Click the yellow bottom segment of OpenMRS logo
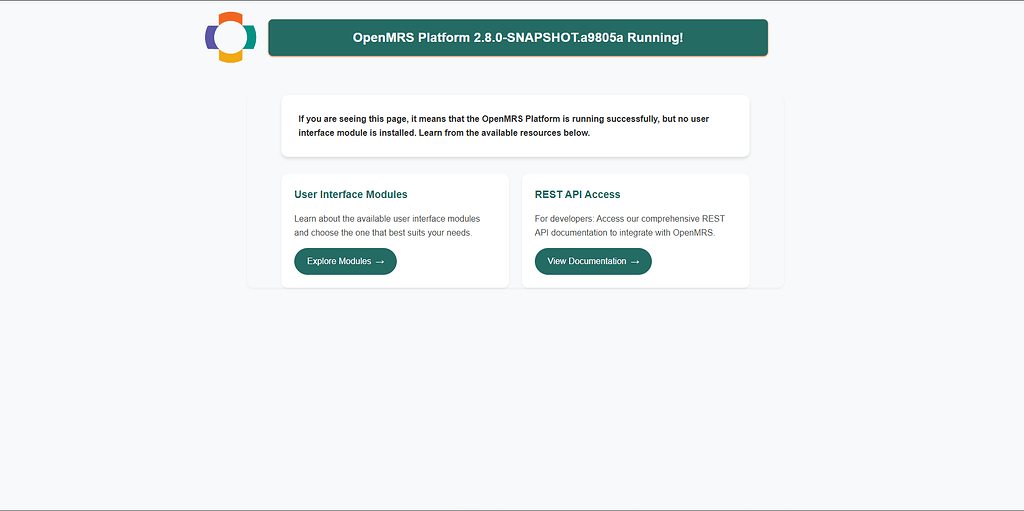 [x=231, y=57]
